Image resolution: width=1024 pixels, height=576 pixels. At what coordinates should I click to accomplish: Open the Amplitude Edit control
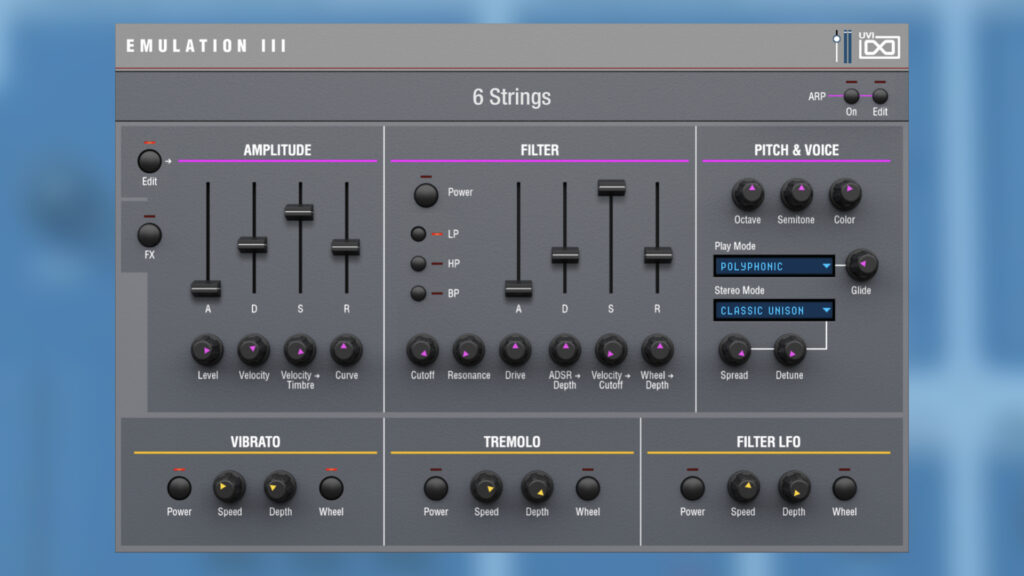coord(150,162)
